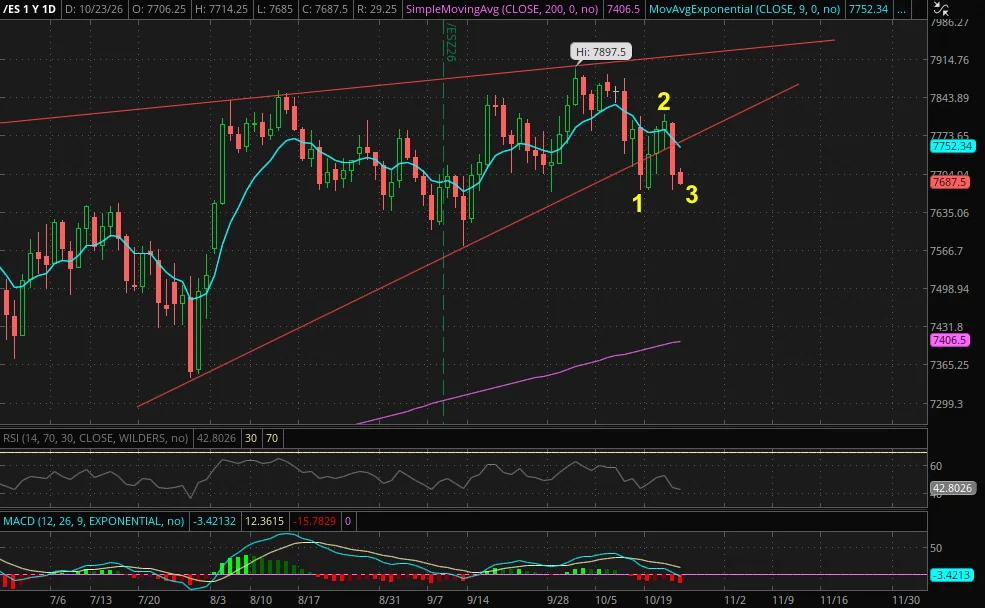Click the 8/3 date on time axis
The height and width of the screenshot is (608, 985).
click(x=217, y=600)
